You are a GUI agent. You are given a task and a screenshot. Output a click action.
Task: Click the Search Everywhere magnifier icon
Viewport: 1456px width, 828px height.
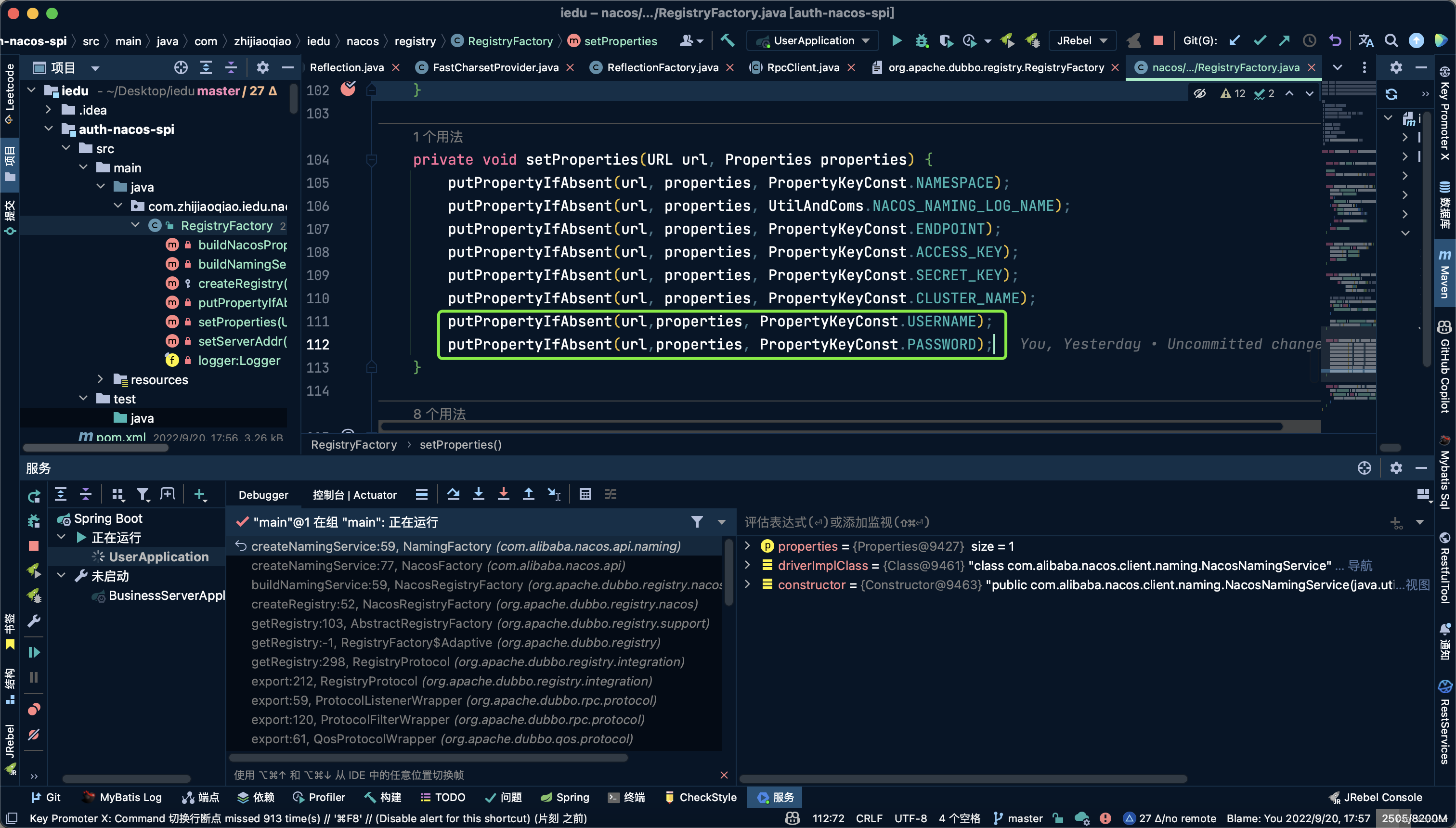(1391, 40)
